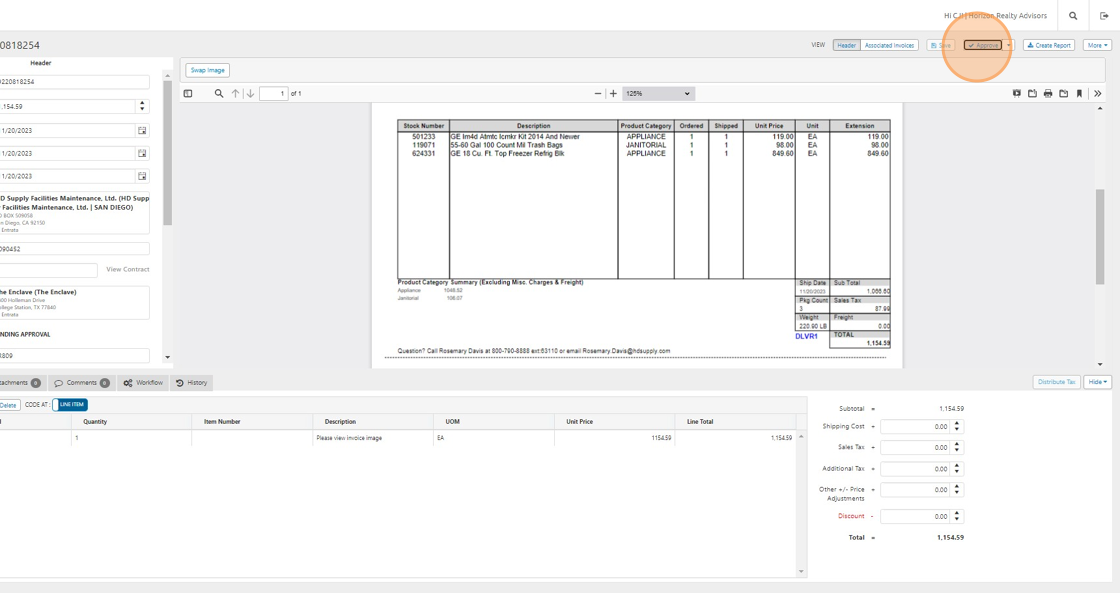The width and height of the screenshot is (1120, 593).
Task: Click the Save button
Action: tap(941, 45)
